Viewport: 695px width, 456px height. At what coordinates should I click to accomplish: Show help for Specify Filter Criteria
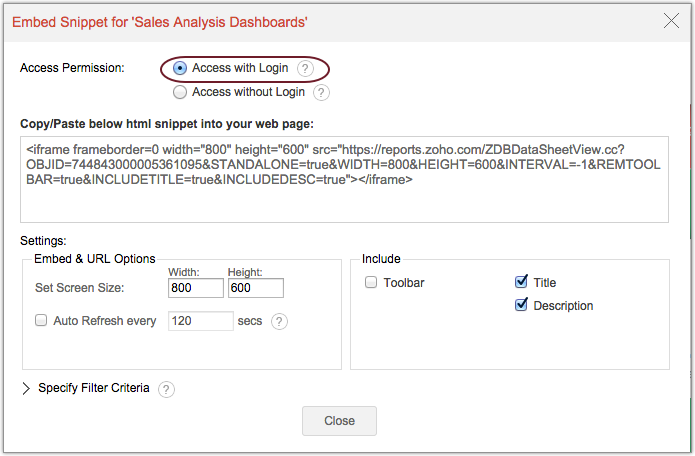167,389
